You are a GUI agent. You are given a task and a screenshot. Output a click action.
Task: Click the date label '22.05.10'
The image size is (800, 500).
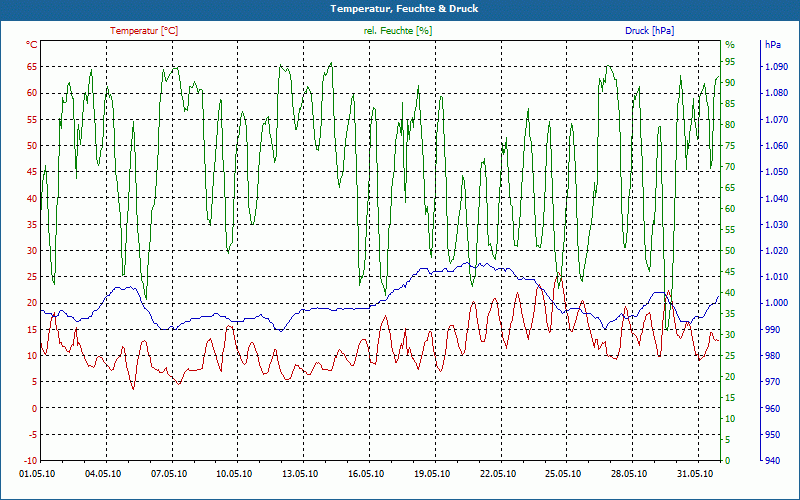tap(498, 474)
